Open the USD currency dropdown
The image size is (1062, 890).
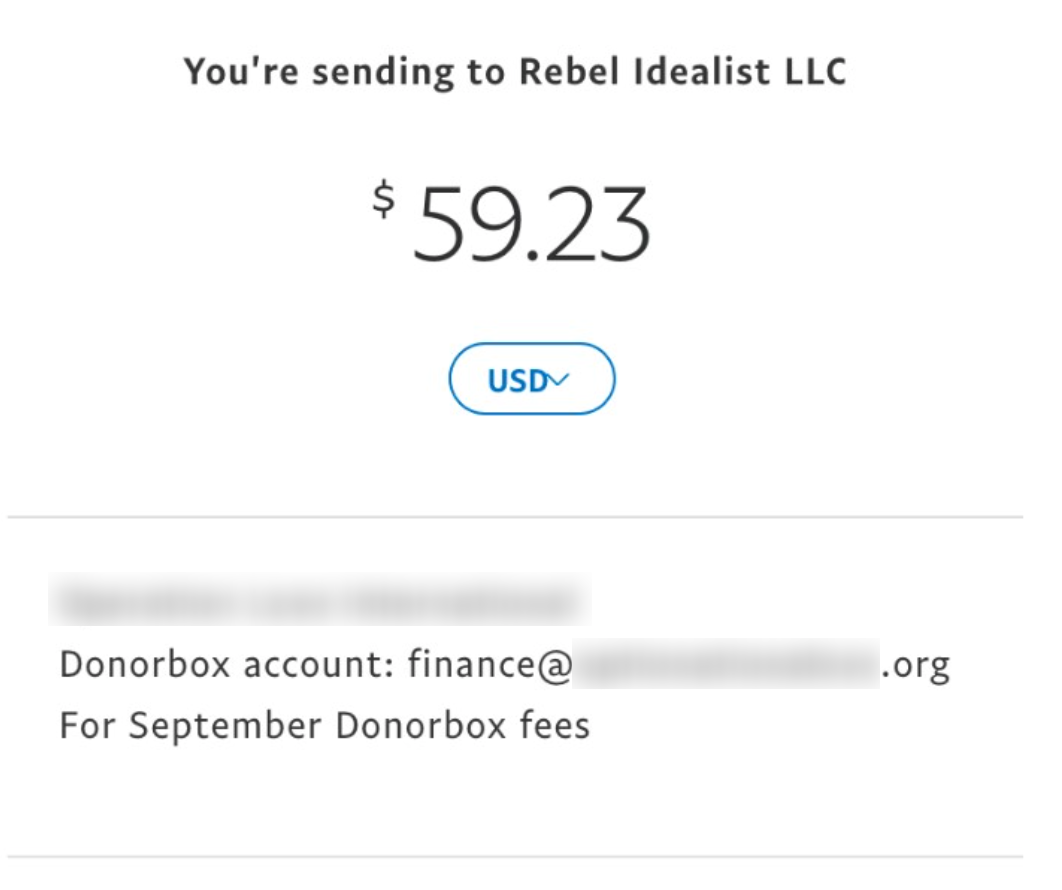(x=531, y=379)
